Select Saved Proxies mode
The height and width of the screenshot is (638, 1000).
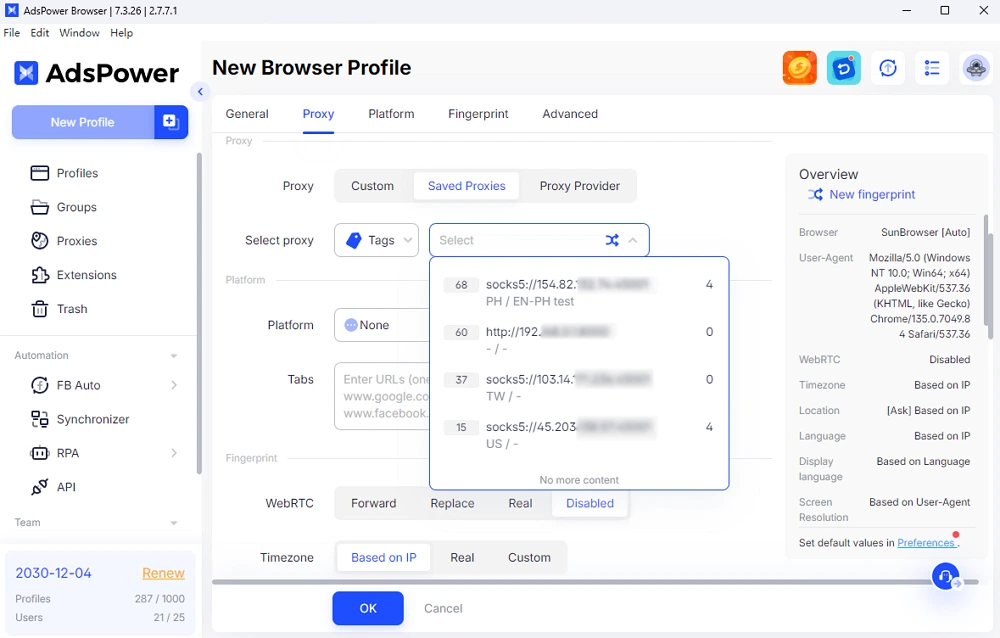(x=466, y=186)
